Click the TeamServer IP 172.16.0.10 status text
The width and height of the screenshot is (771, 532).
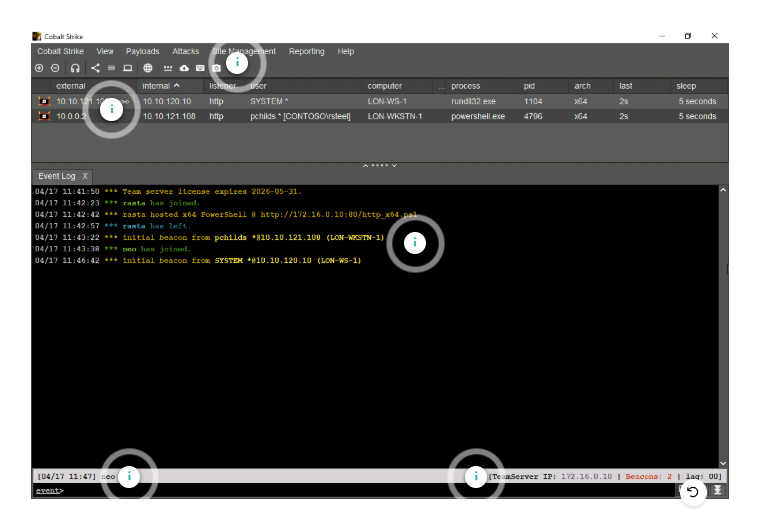(552, 476)
